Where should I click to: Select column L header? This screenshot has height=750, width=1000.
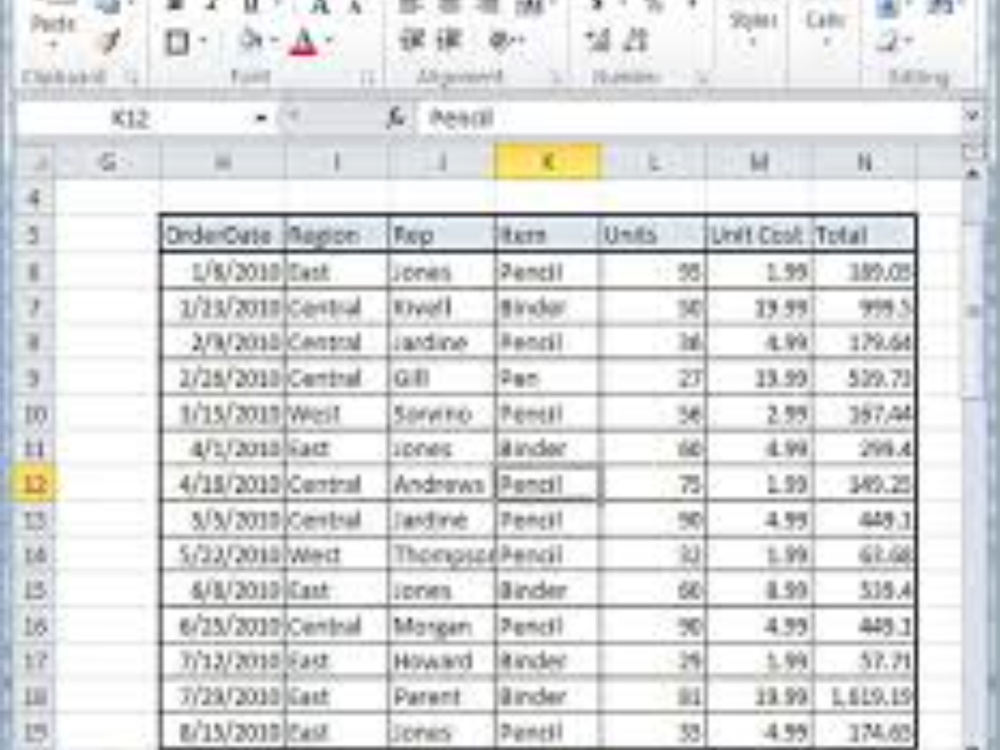coord(652,162)
